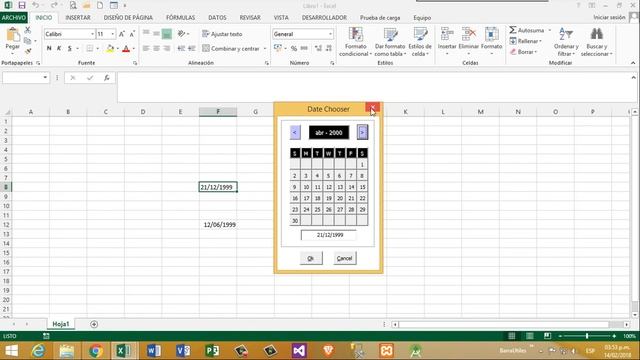
Task: Click Cancel in Date Chooser
Action: point(345,258)
